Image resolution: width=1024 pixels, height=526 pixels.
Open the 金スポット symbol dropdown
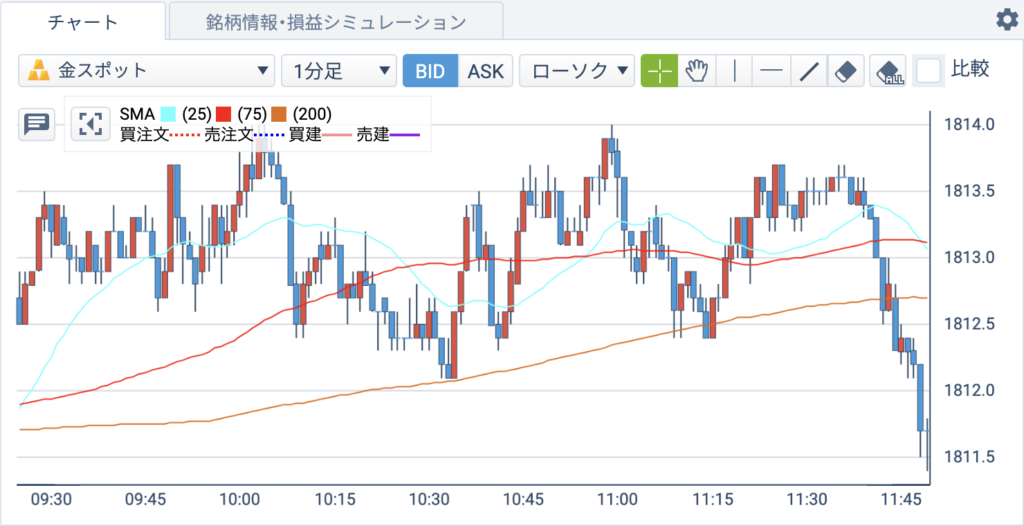(146, 71)
